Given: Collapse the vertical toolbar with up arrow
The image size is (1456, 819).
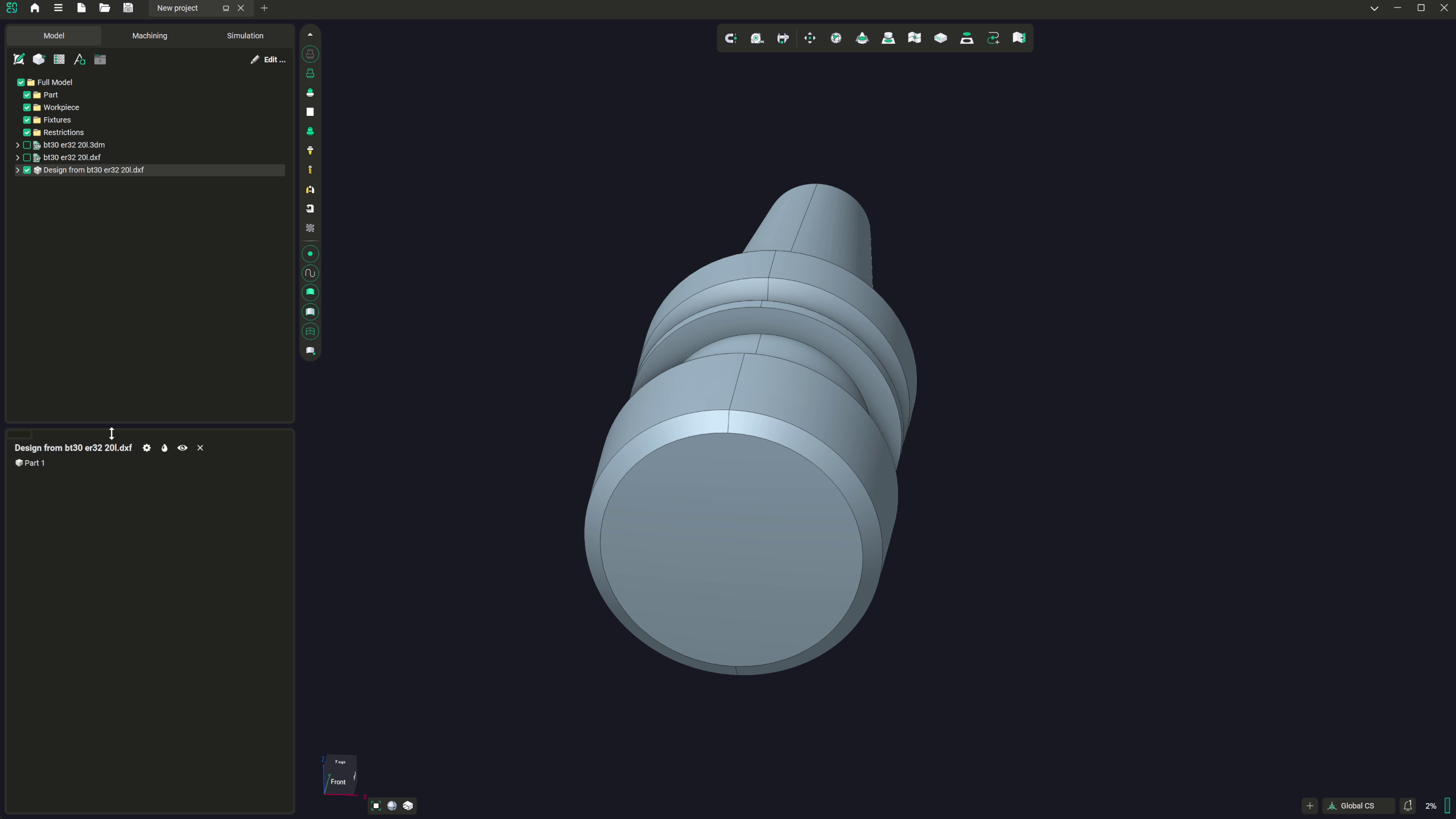Looking at the screenshot, I should [x=310, y=35].
